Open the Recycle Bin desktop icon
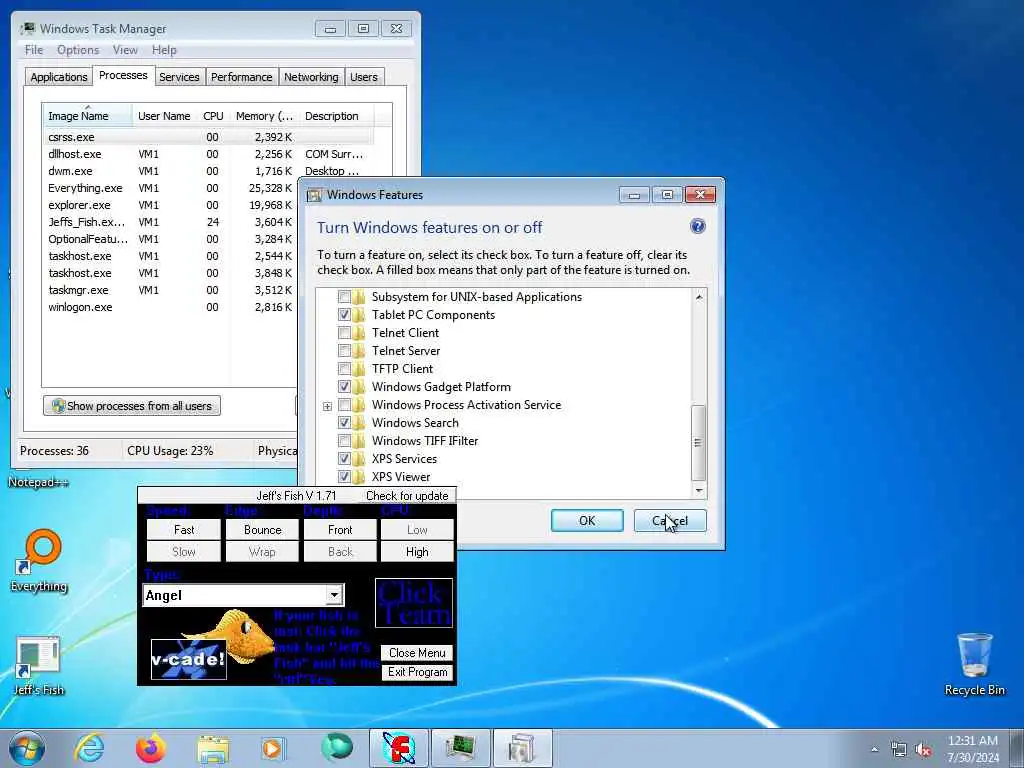This screenshot has height=768, width=1024. pos(974,664)
